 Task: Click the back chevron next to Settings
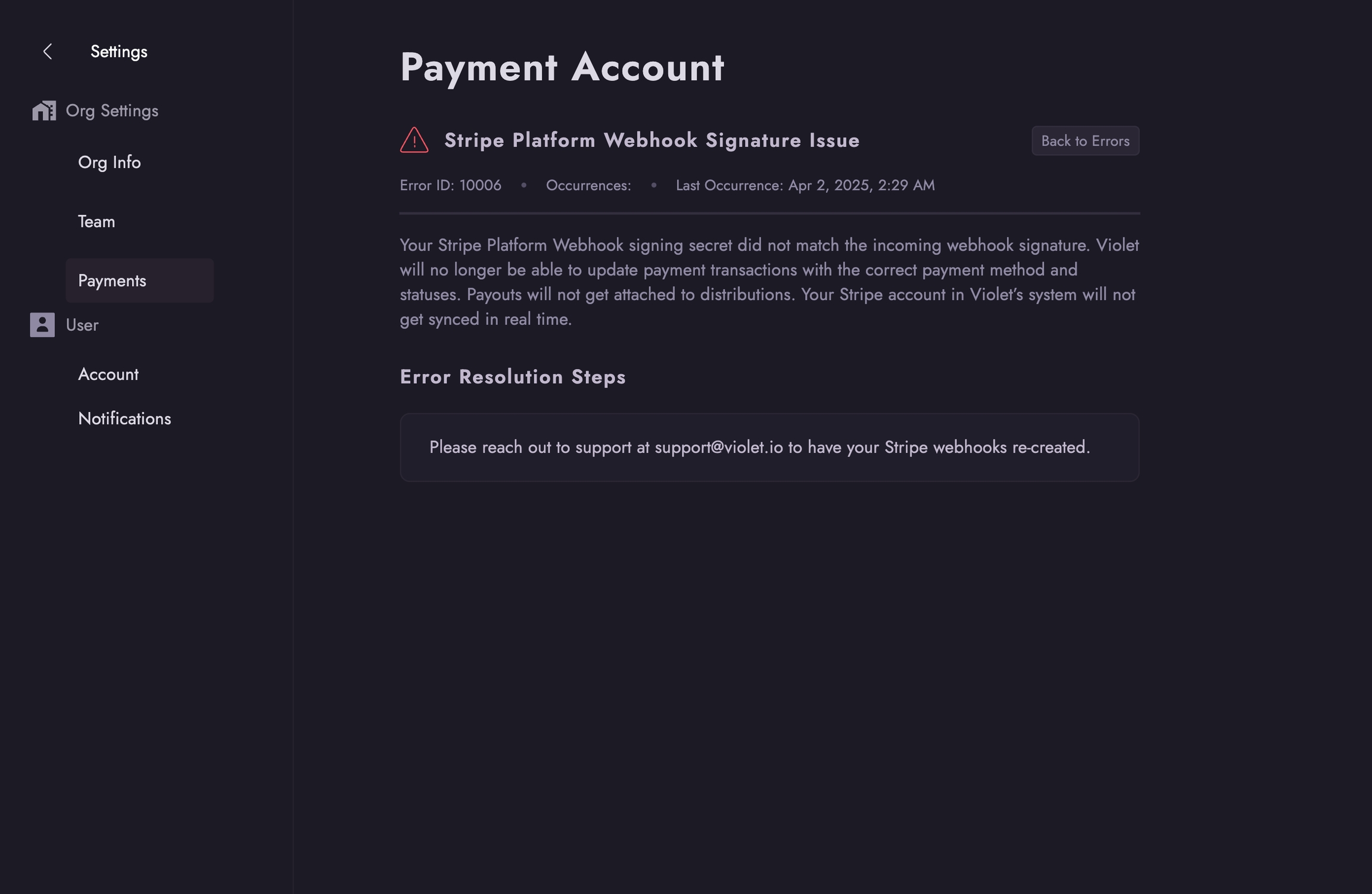[x=48, y=52]
